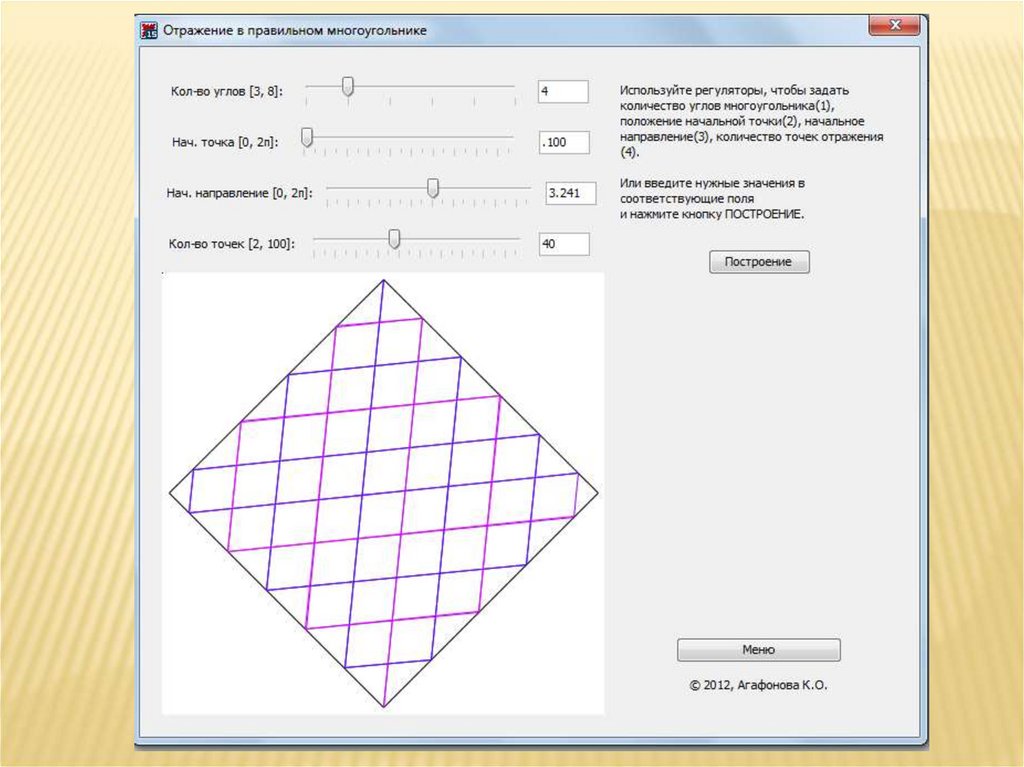
Task: Select the Нач. направление slider thumb
Action: (x=433, y=188)
